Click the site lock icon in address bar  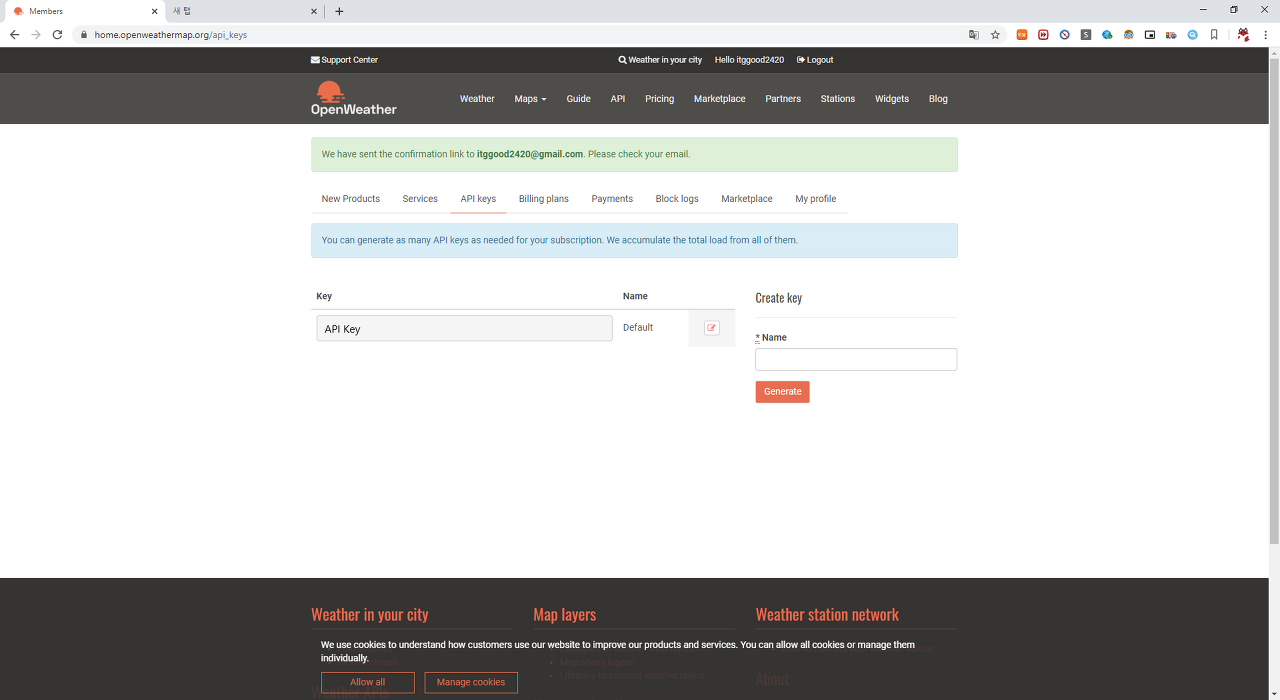pos(83,34)
